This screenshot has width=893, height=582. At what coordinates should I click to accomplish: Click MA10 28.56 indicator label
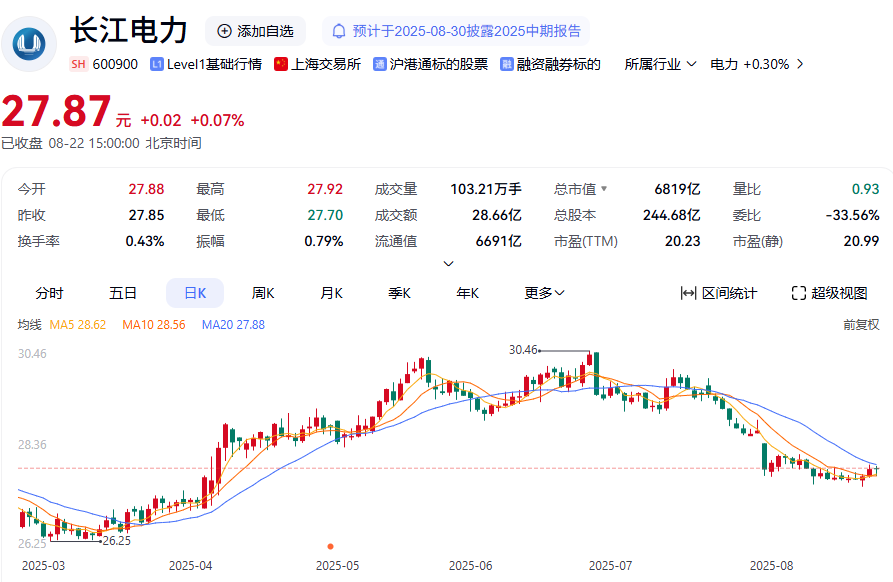pyautogui.click(x=154, y=325)
